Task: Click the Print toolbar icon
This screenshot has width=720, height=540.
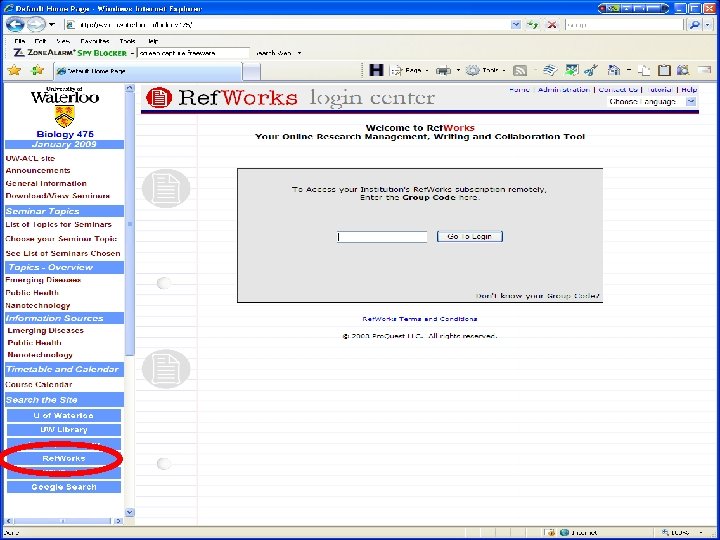Action: pos(443,70)
